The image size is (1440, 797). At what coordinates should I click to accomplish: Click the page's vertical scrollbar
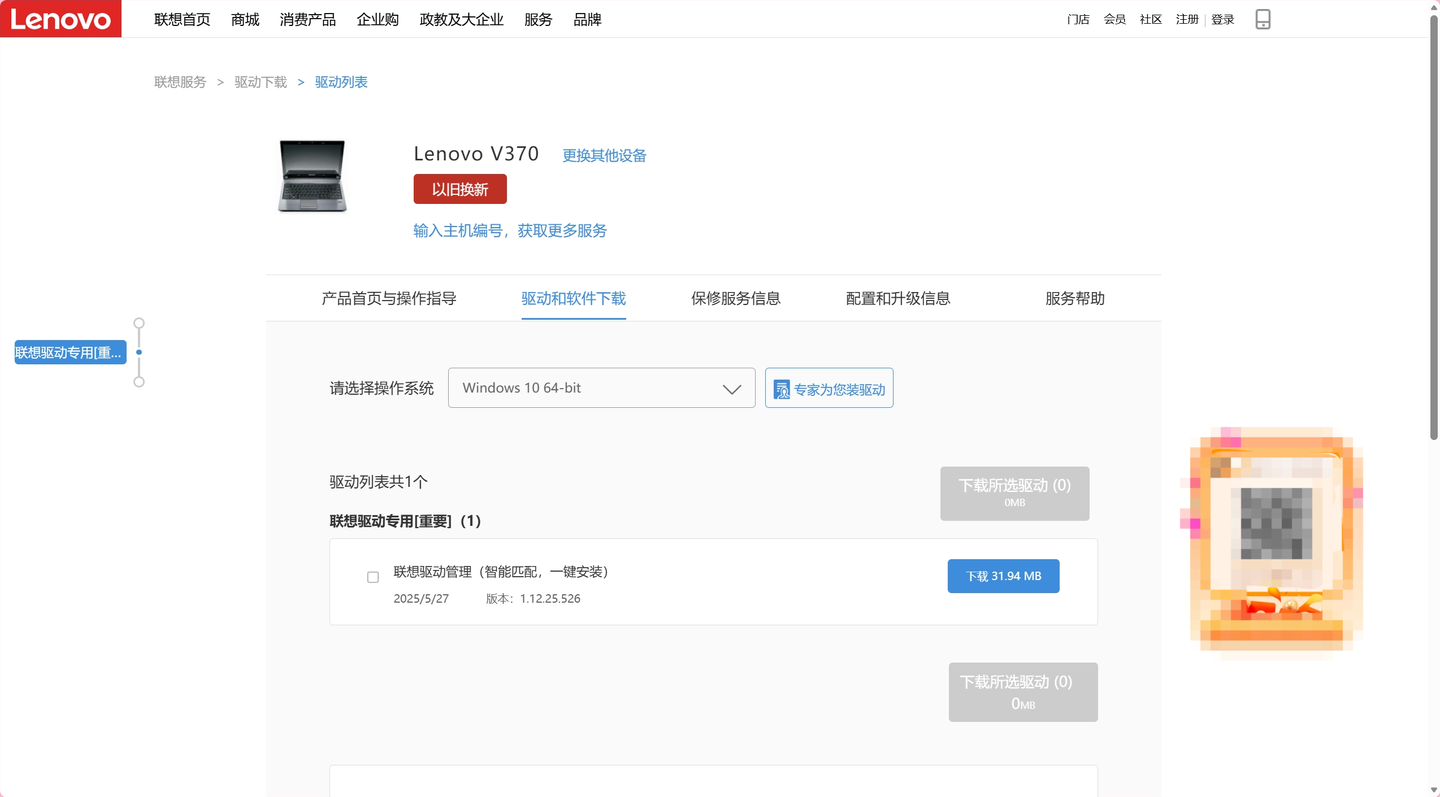click(x=1433, y=225)
